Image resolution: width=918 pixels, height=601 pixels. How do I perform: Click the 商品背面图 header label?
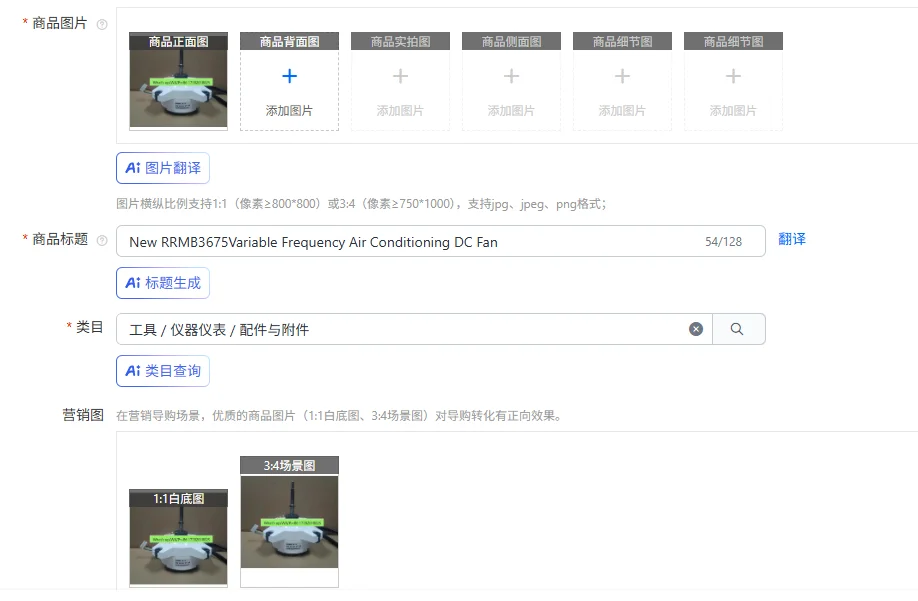289,42
